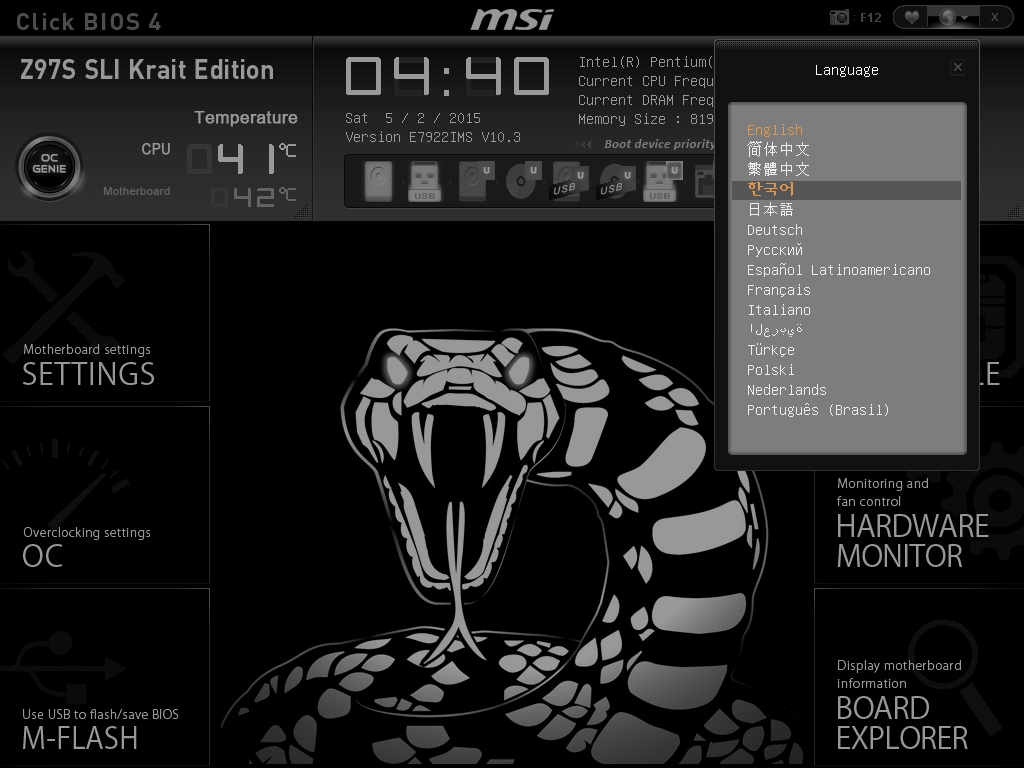Click the CPU temperature readout
Viewport: 1024px width, 768px height.
point(242,158)
